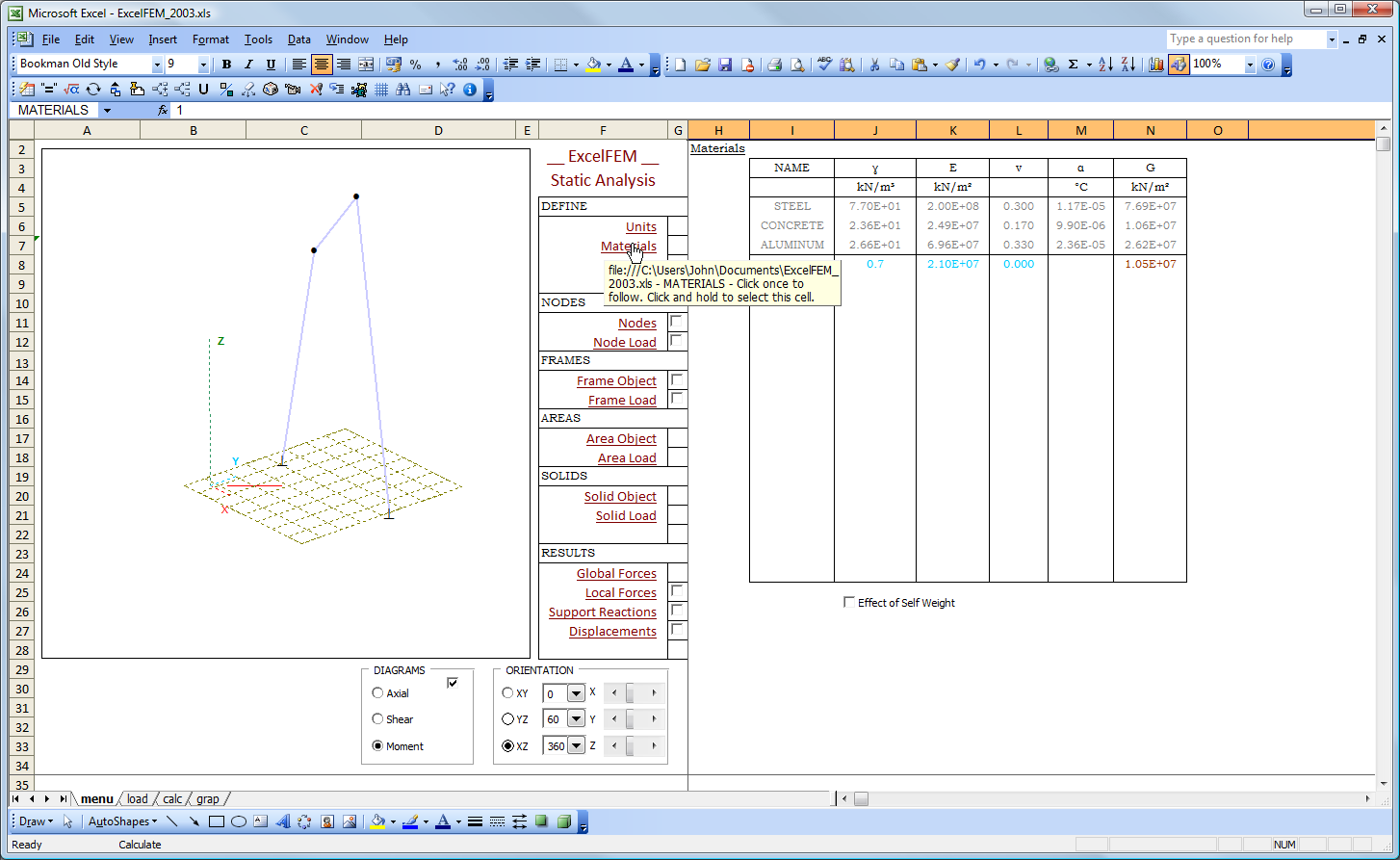Screen dimensions: 1400x860
Task: Expand the Y rotation angle dropdown
Action: coord(576,719)
